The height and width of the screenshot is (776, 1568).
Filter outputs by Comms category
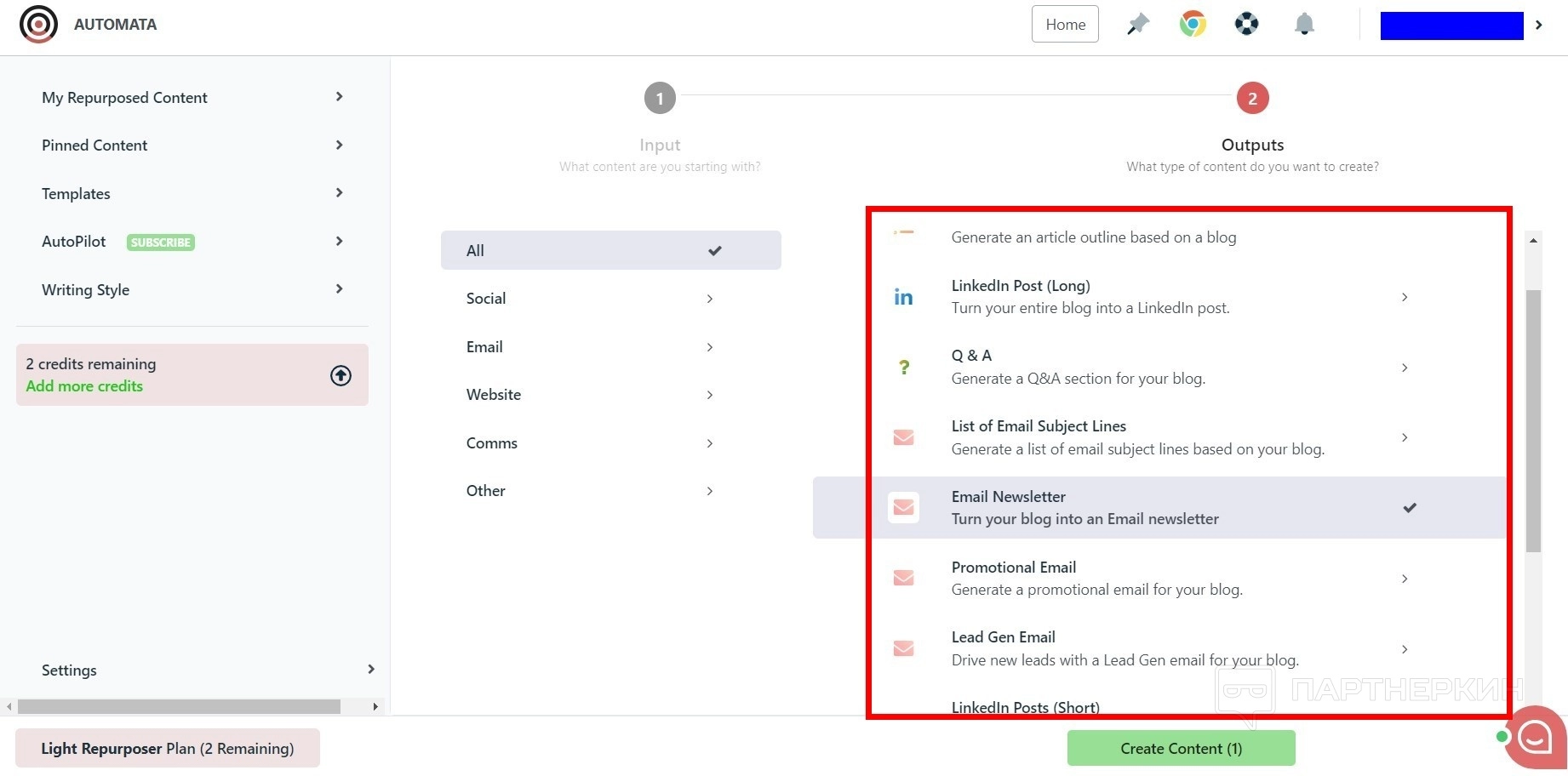click(x=611, y=443)
